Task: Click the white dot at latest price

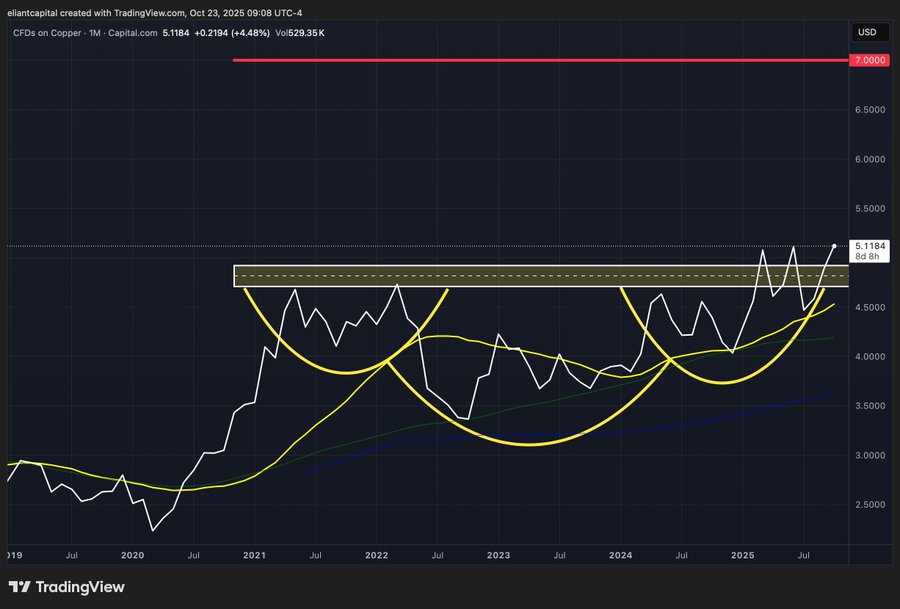Action: (x=834, y=246)
